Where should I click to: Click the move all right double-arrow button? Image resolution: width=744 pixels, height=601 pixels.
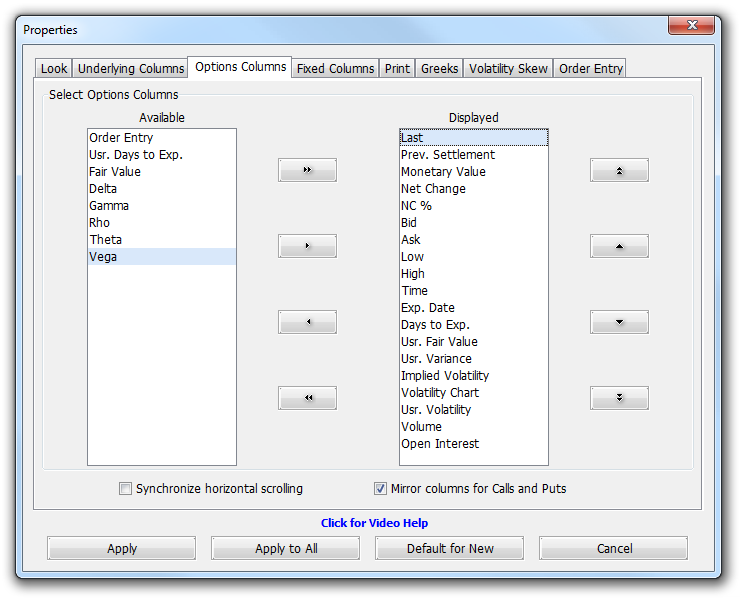pos(307,170)
